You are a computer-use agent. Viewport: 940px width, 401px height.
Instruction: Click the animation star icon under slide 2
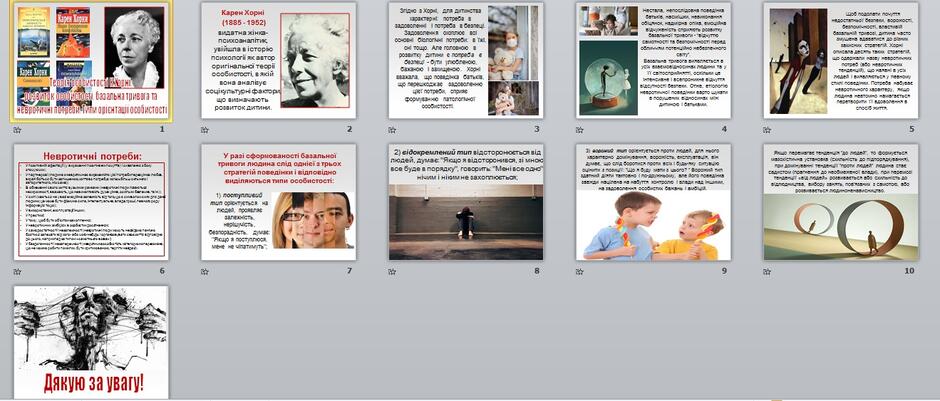coord(204,130)
